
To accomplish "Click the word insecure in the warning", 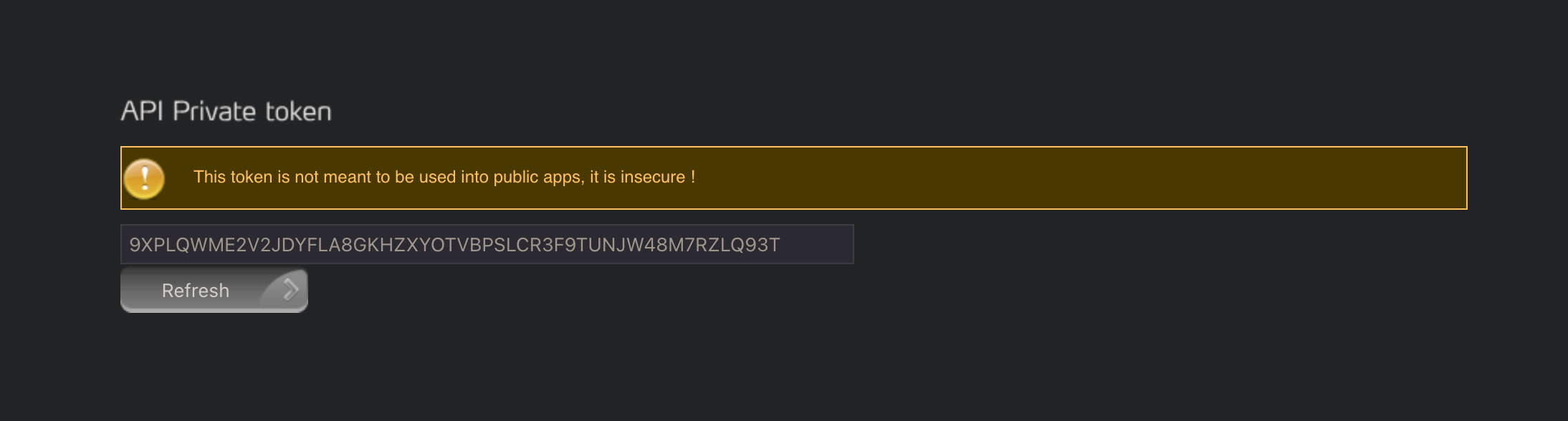I will tap(652, 178).
